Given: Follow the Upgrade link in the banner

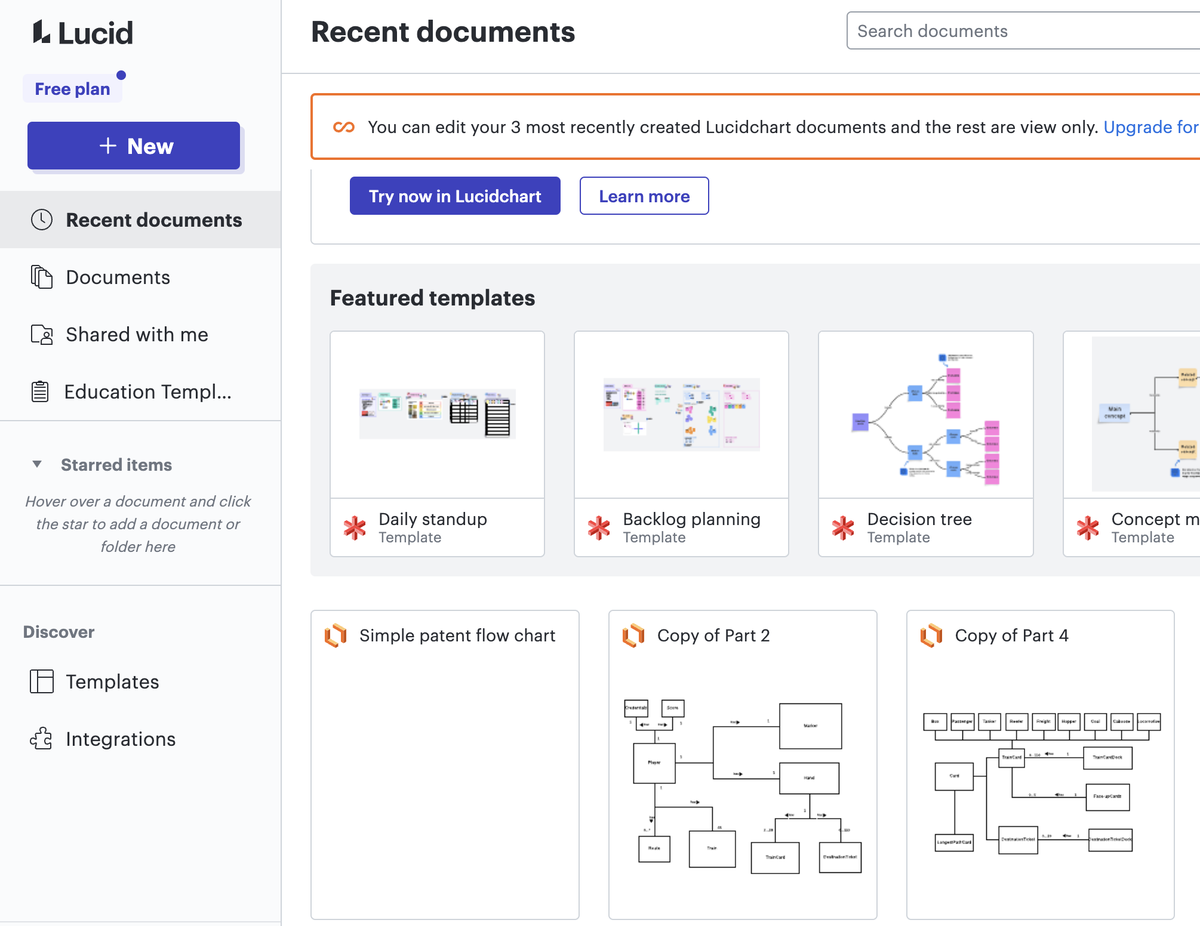Looking at the screenshot, I should [x=1150, y=127].
